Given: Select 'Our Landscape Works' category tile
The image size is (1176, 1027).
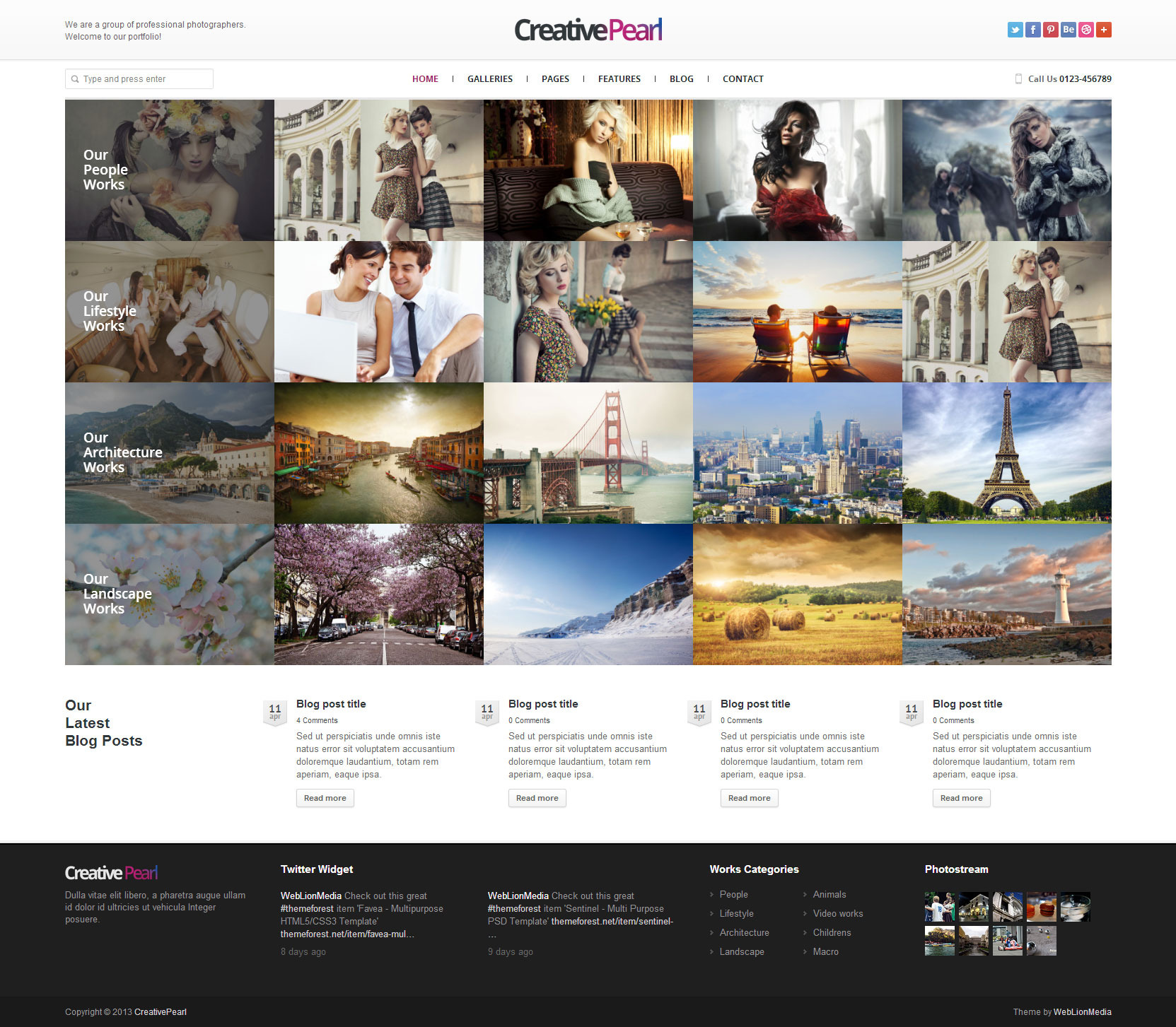Looking at the screenshot, I should click(169, 594).
